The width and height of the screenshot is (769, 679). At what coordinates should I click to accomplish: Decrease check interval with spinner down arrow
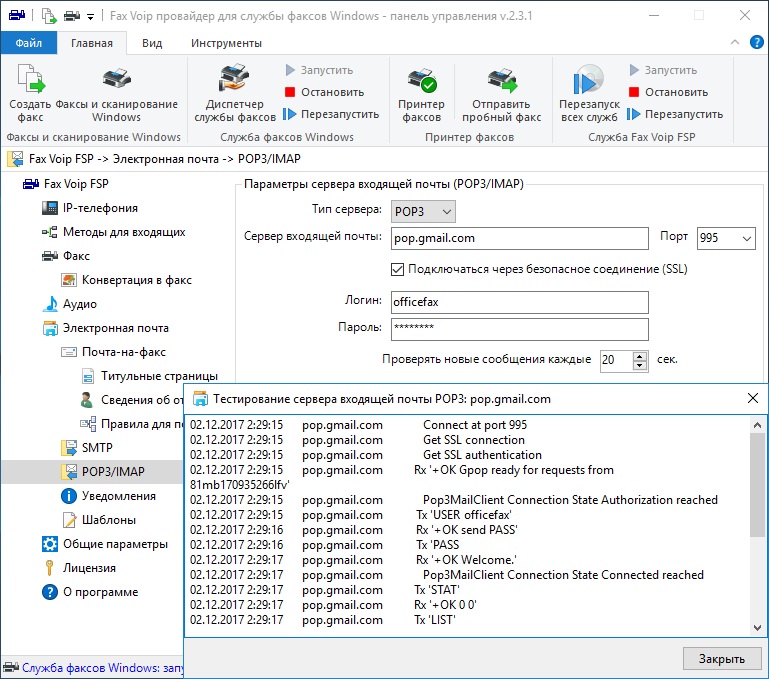640,366
